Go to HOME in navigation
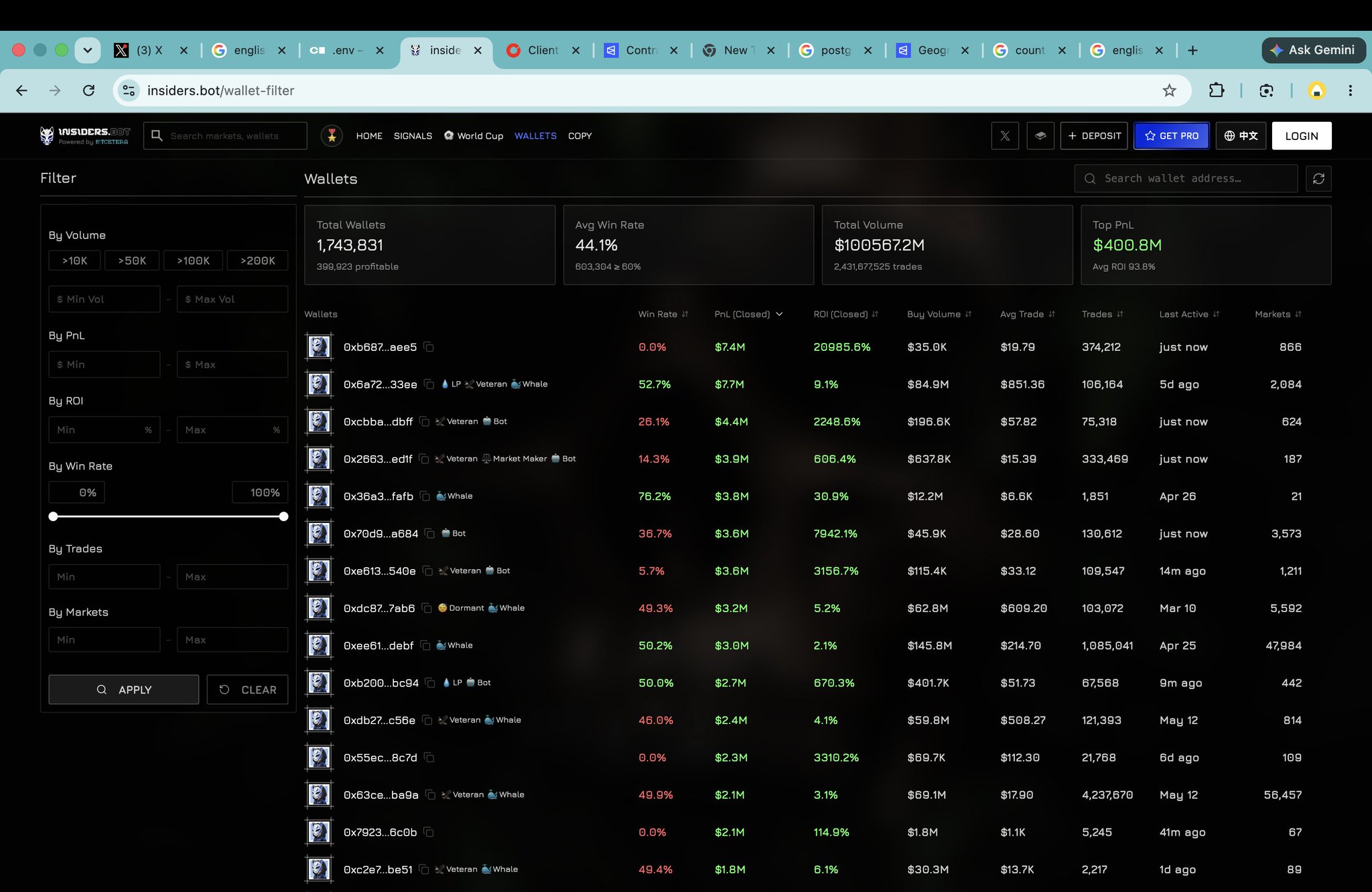This screenshot has height=892, width=1372. (x=369, y=136)
